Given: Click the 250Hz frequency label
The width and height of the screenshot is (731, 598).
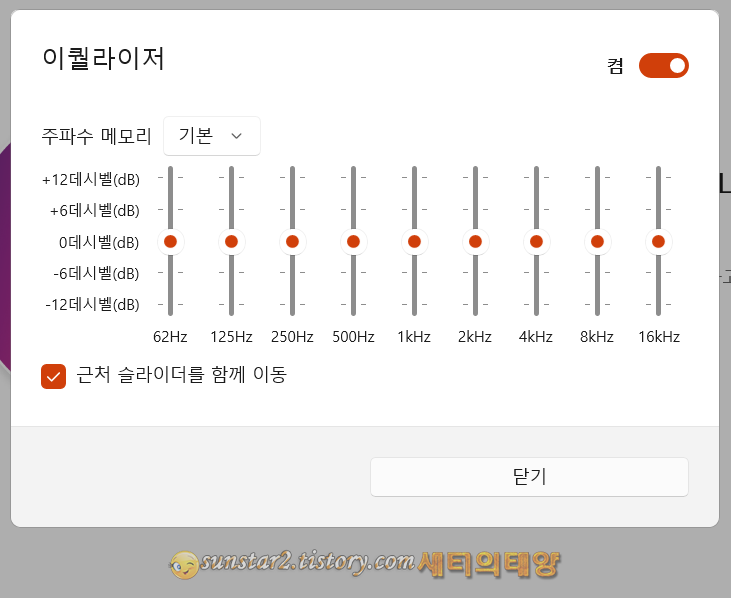Looking at the screenshot, I should [x=292, y=337].
